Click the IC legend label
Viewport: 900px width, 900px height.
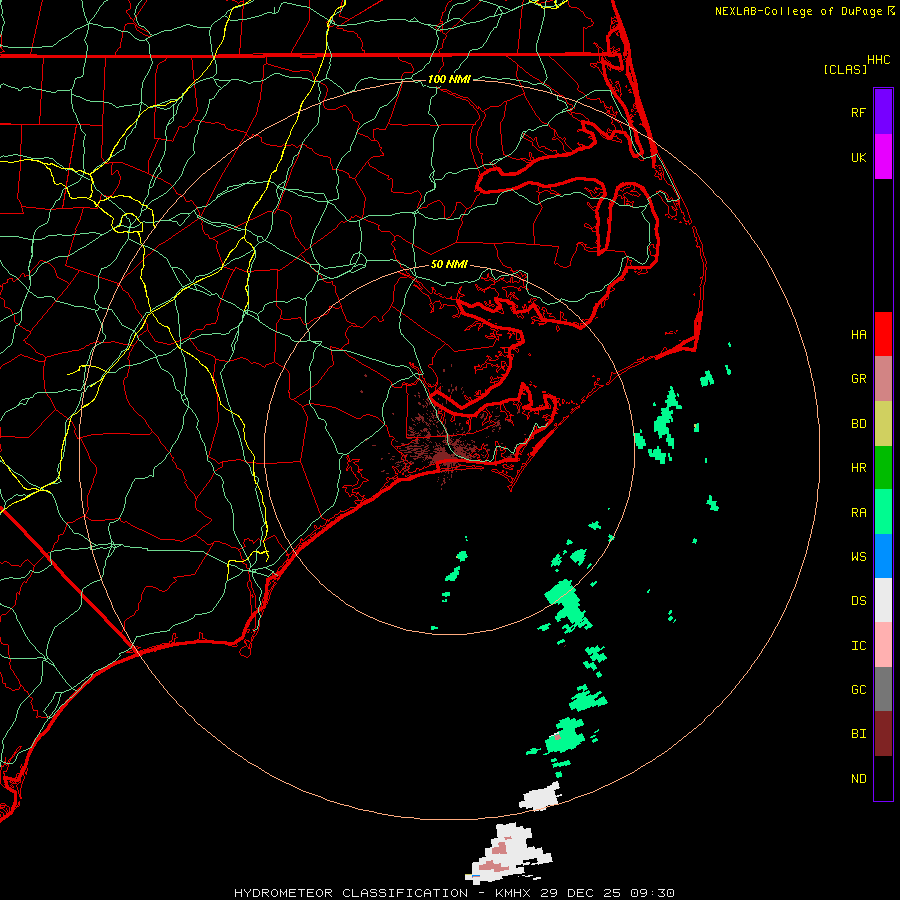[858, 646]
